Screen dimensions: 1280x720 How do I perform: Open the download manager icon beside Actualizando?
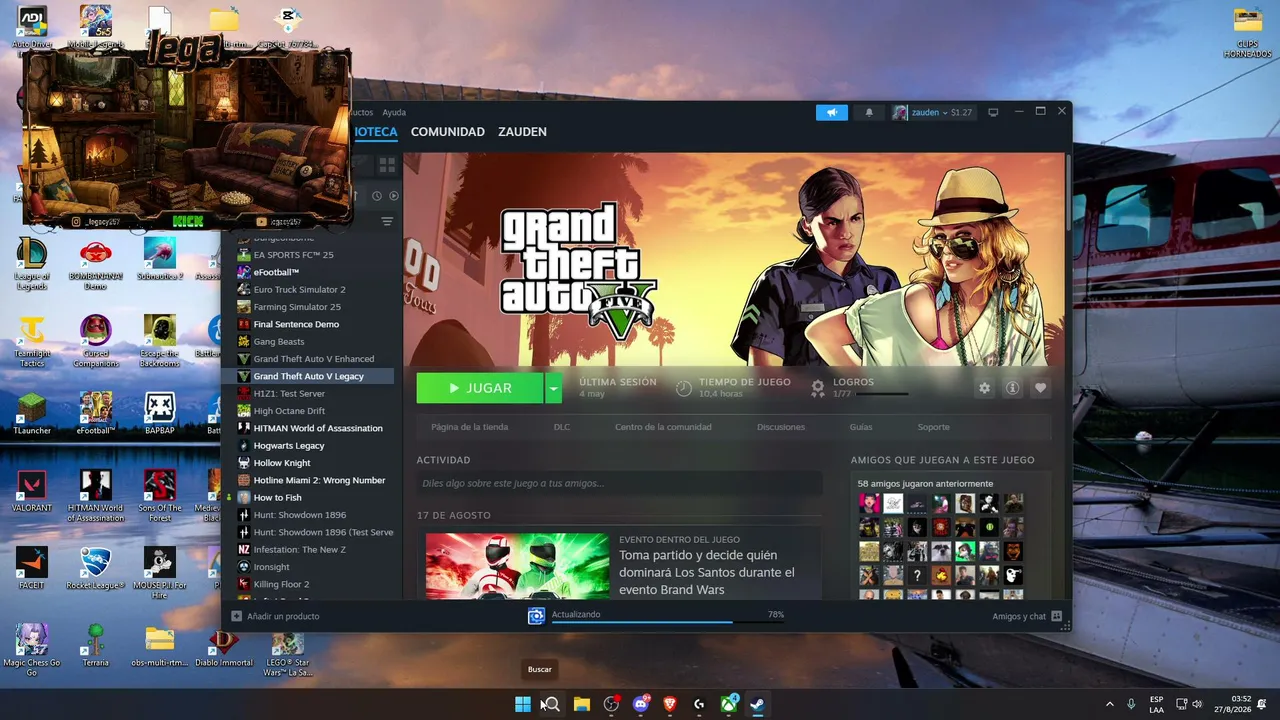[537, 615]
